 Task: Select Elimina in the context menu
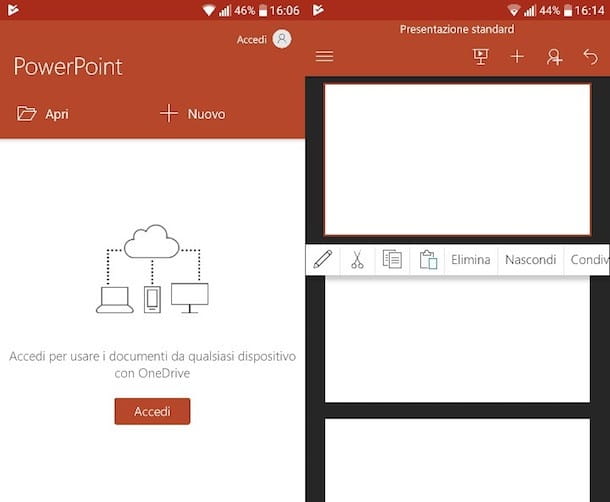coord(470,260)
